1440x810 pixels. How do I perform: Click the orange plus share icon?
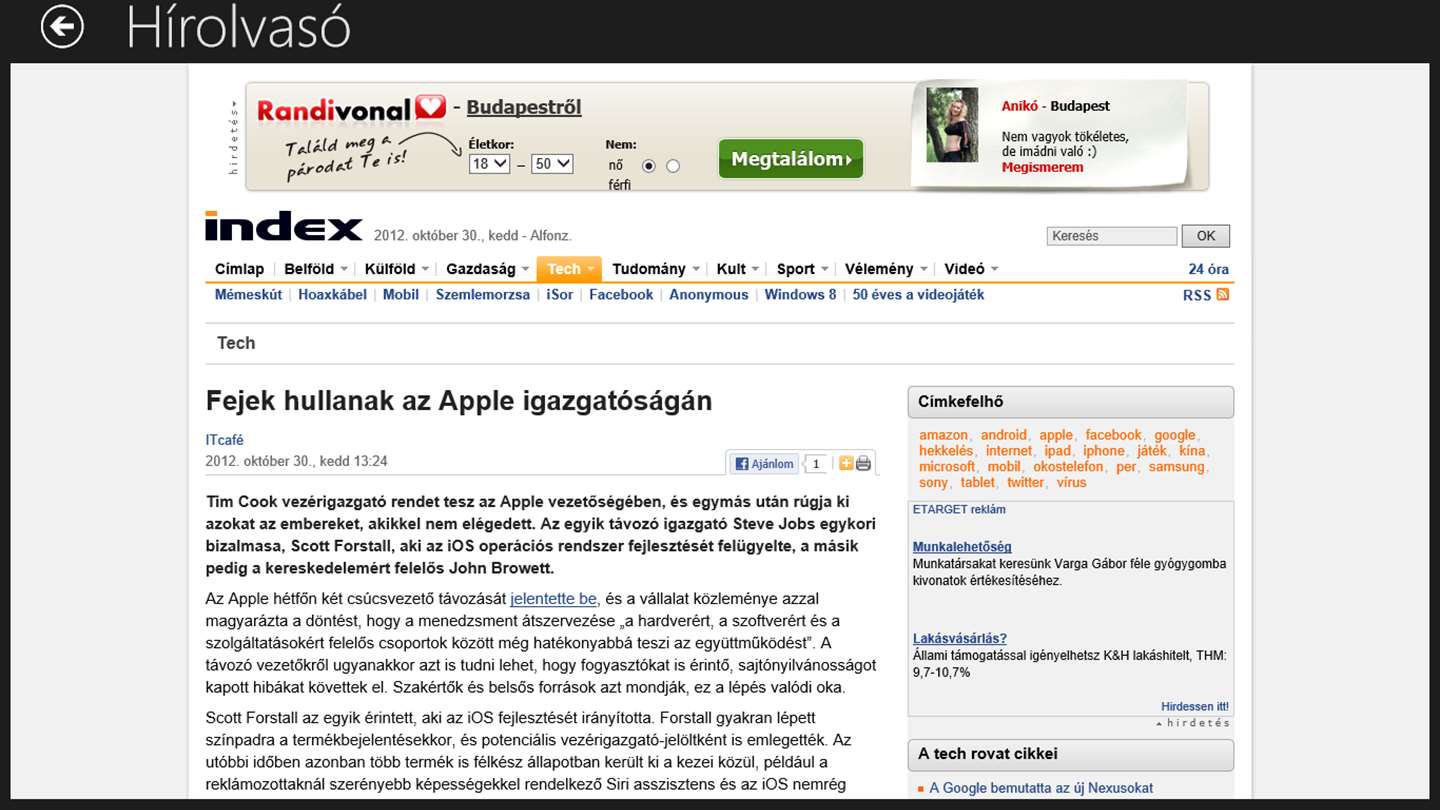(846, 463)
